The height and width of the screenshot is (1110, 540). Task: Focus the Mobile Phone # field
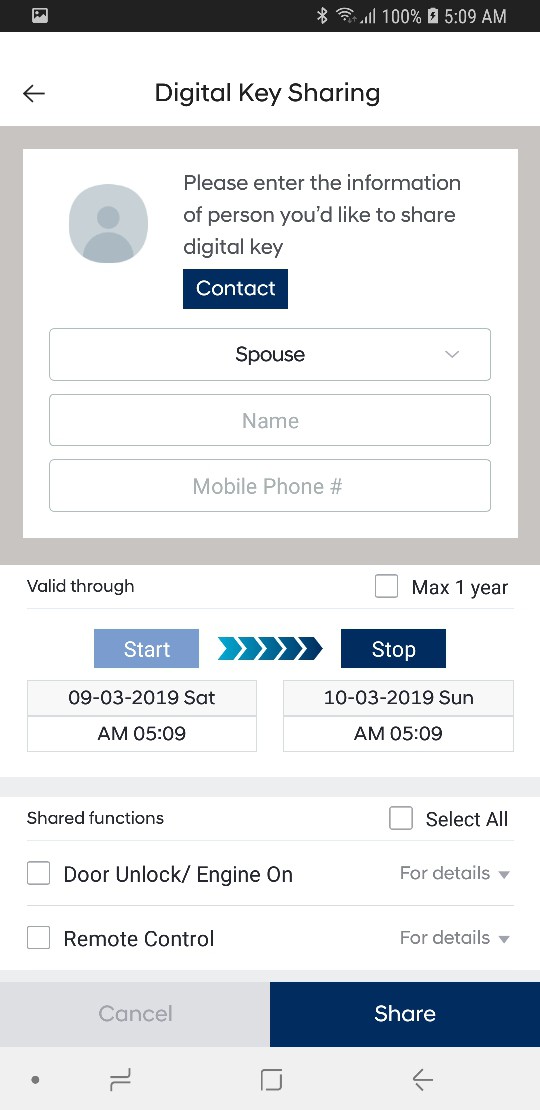coord(270,486)
